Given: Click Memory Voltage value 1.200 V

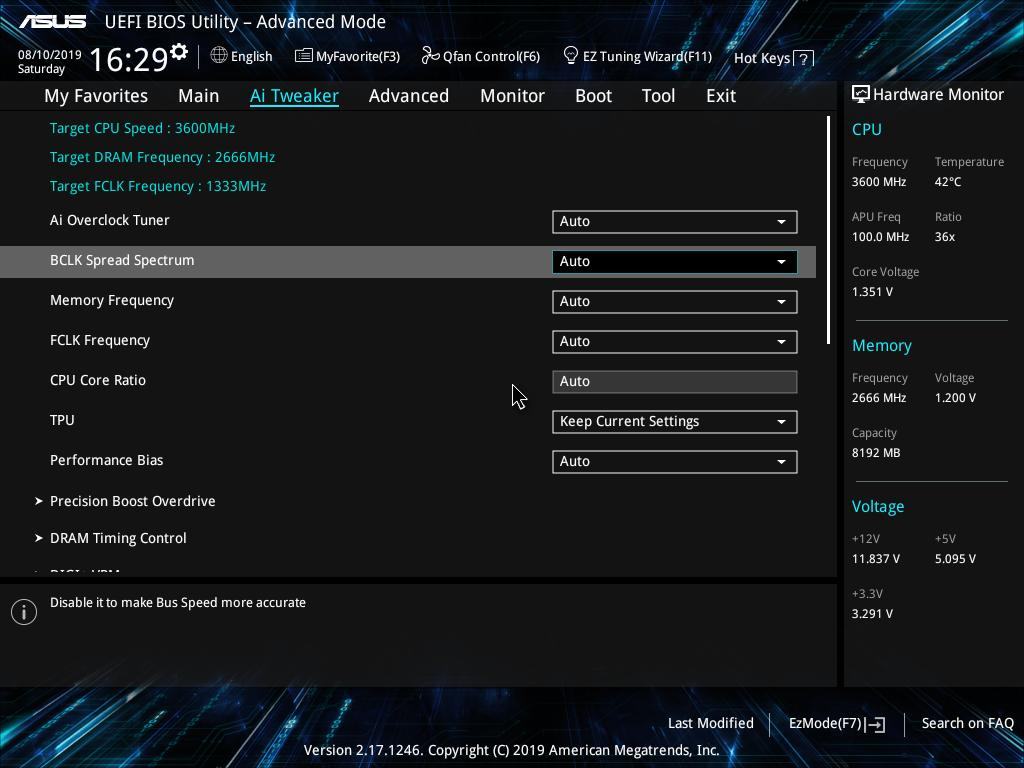Looking at the screenshot, I should [955, 398].
